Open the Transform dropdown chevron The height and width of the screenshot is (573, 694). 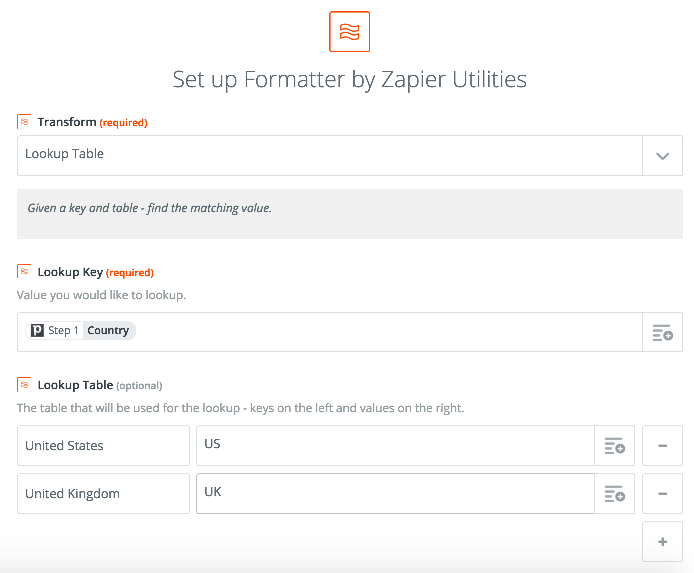(x=662, y=156)
